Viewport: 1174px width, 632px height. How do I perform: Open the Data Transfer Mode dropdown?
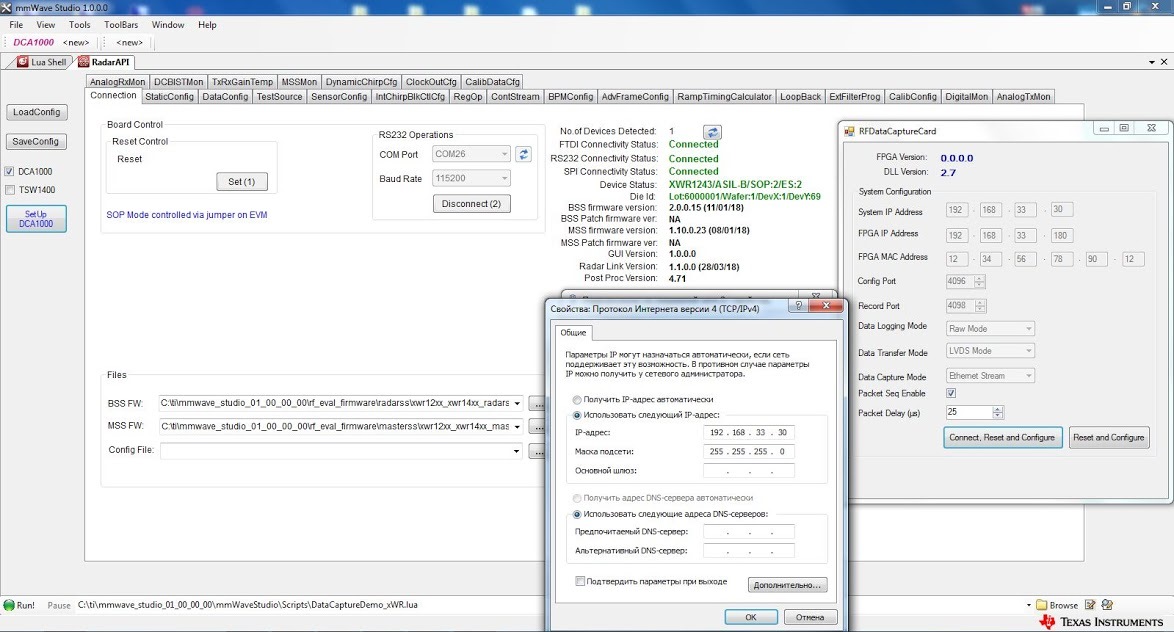click(x=1028, y=350)
